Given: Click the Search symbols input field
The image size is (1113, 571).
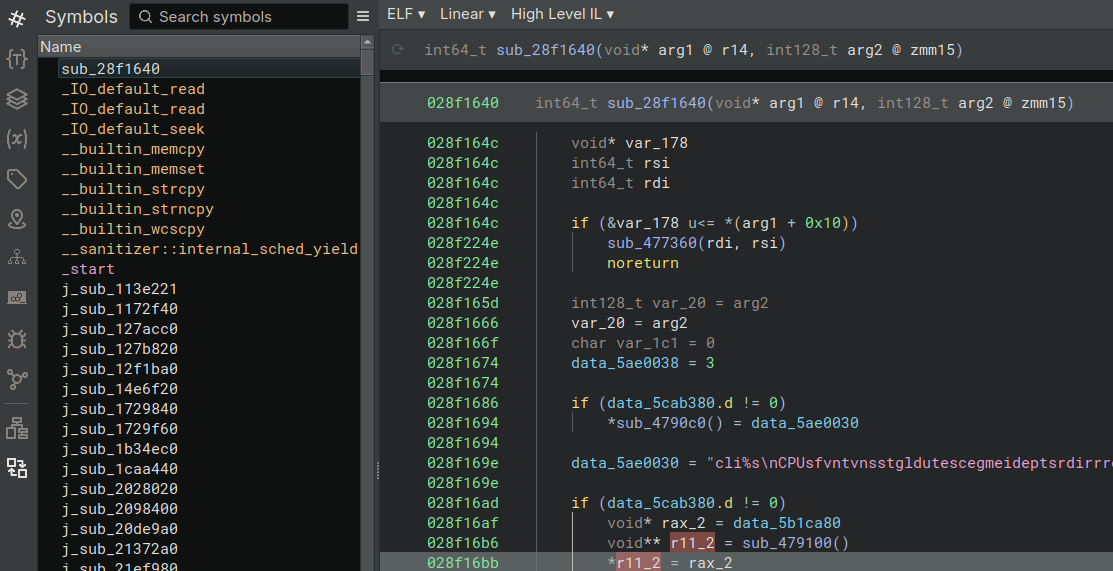Looking at the screenshot, I should (240, 17).
